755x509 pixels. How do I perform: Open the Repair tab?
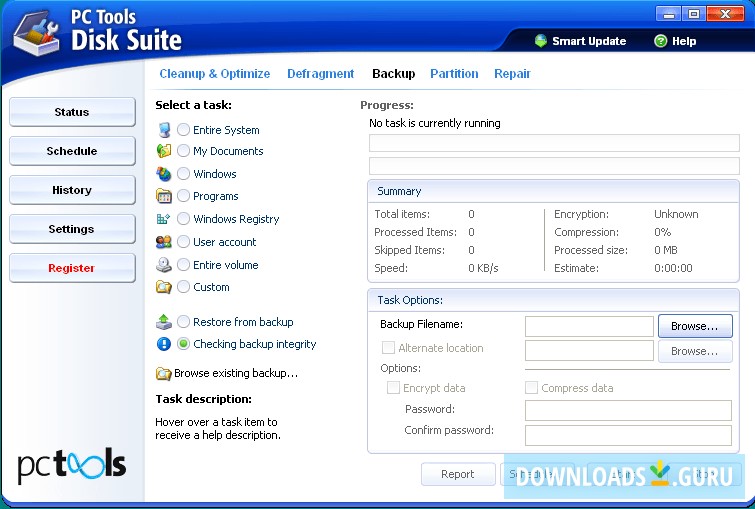[x=512, y=74]
